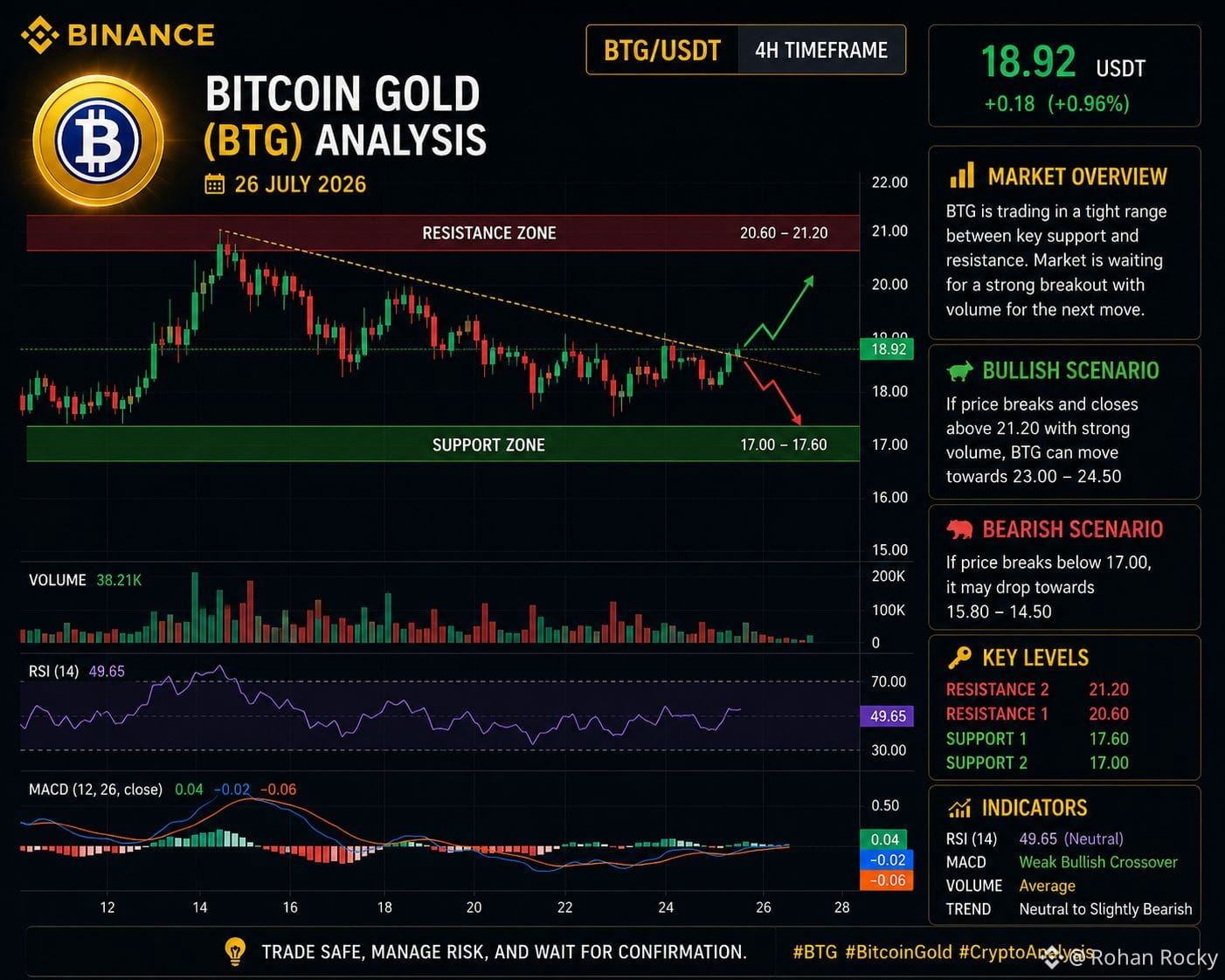Click the RESISTANCE ZONE label
Screen dimensions: 1225x980
(x=489, y=233)
